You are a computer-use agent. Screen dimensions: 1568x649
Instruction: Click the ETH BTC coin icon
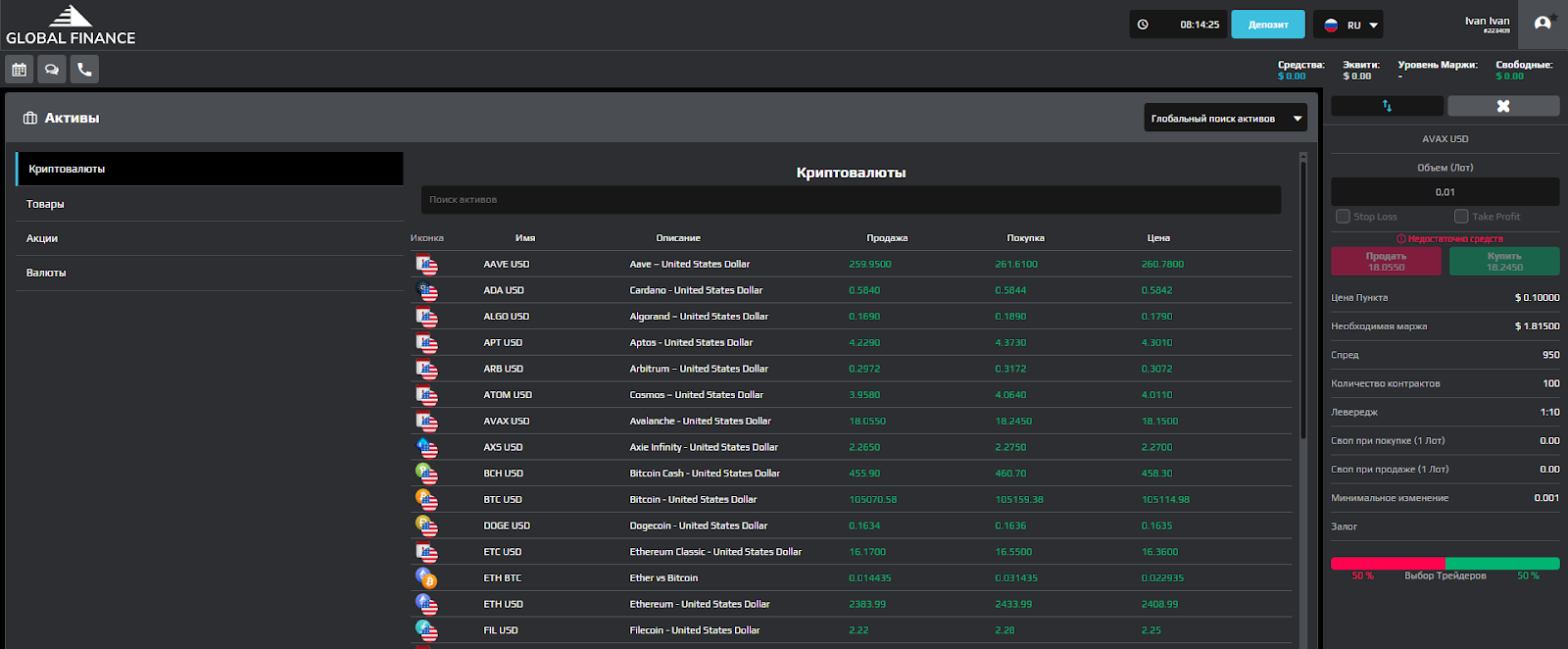[x=426, y=578]
